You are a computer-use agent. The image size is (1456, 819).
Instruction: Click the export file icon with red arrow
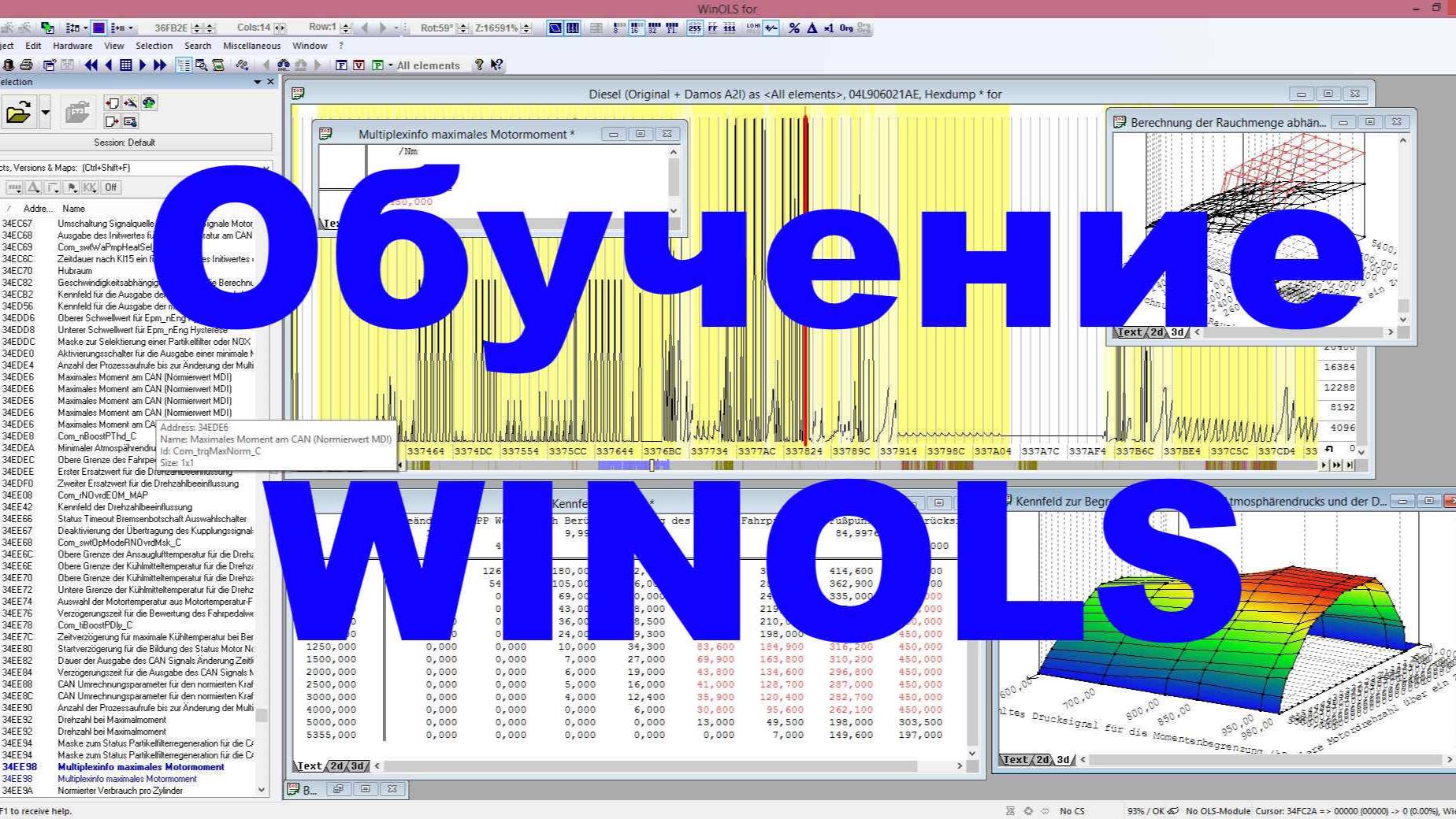(112, 121)
